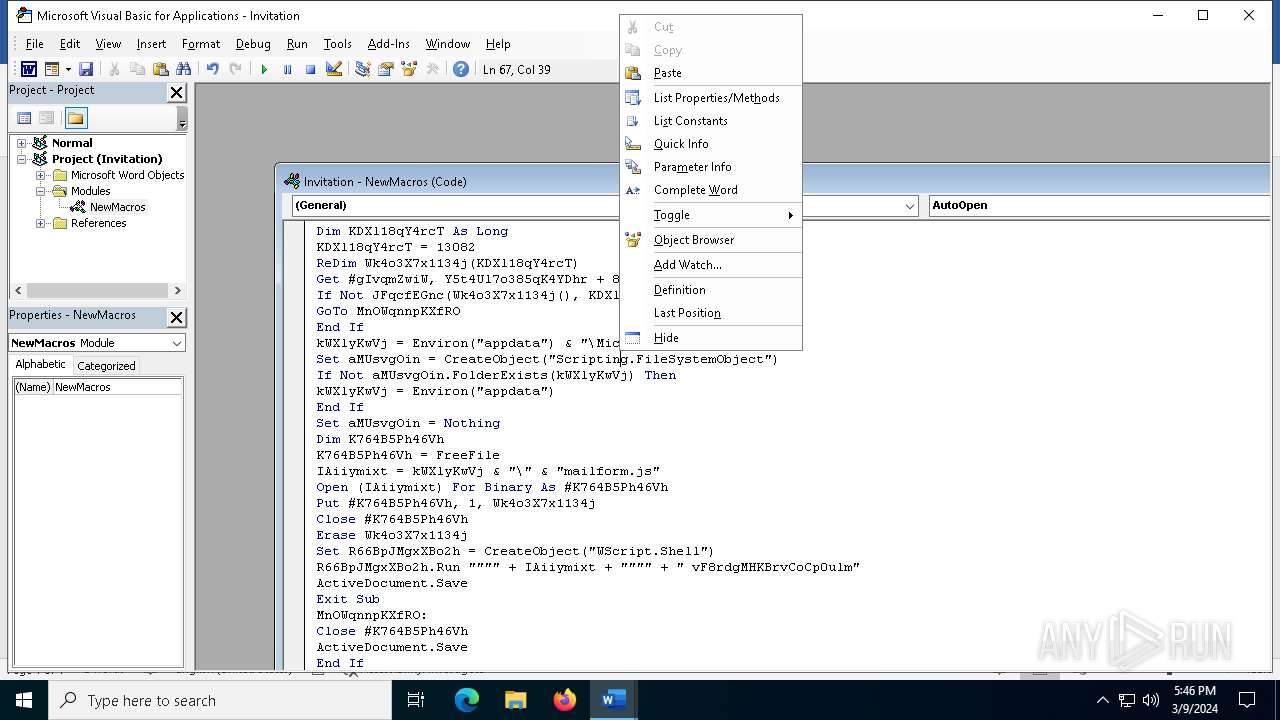Open the Insert object dropdown arrow in toolbar

(x=68, y=69)
